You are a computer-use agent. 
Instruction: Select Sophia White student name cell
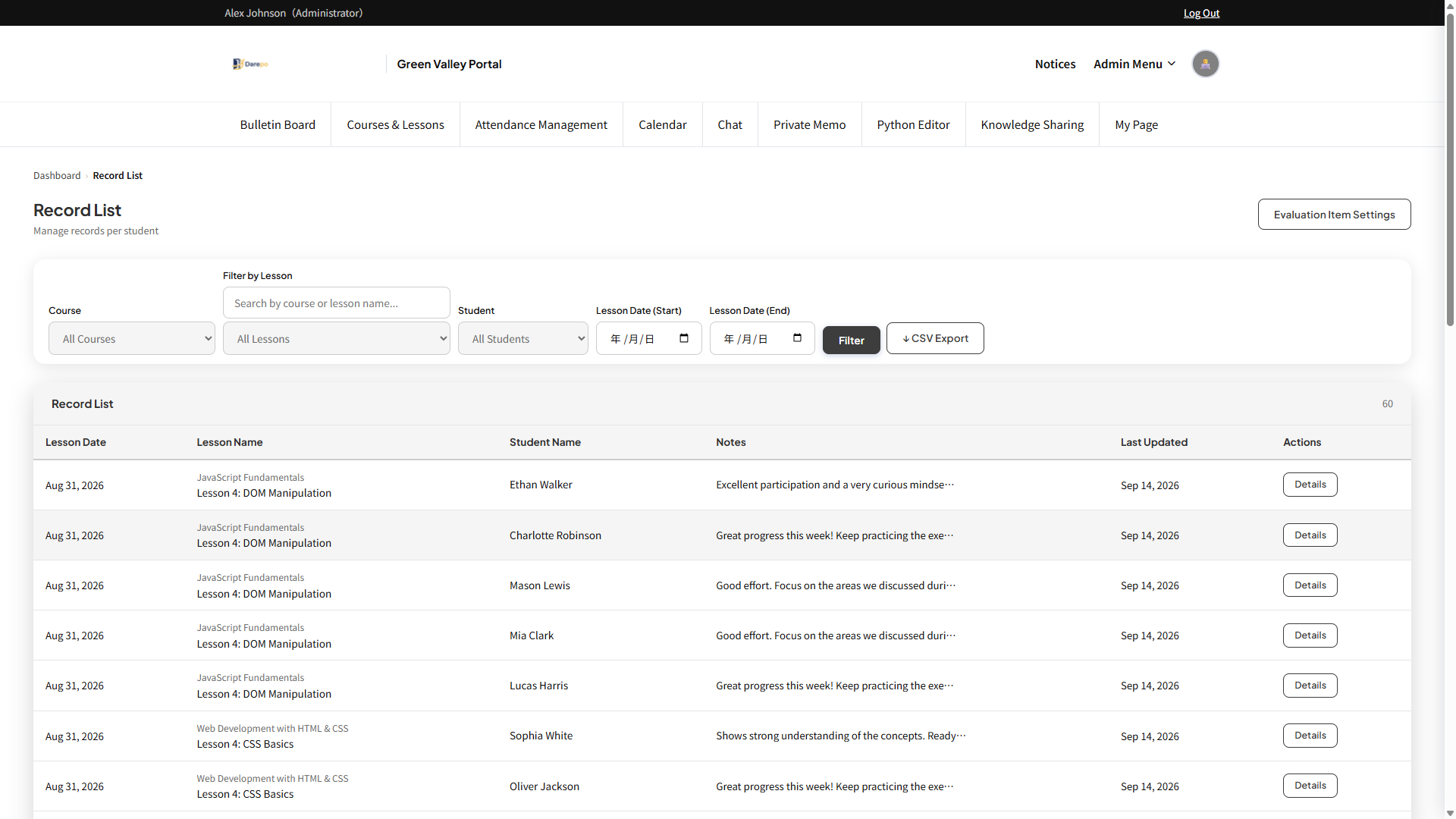(541, 736)
